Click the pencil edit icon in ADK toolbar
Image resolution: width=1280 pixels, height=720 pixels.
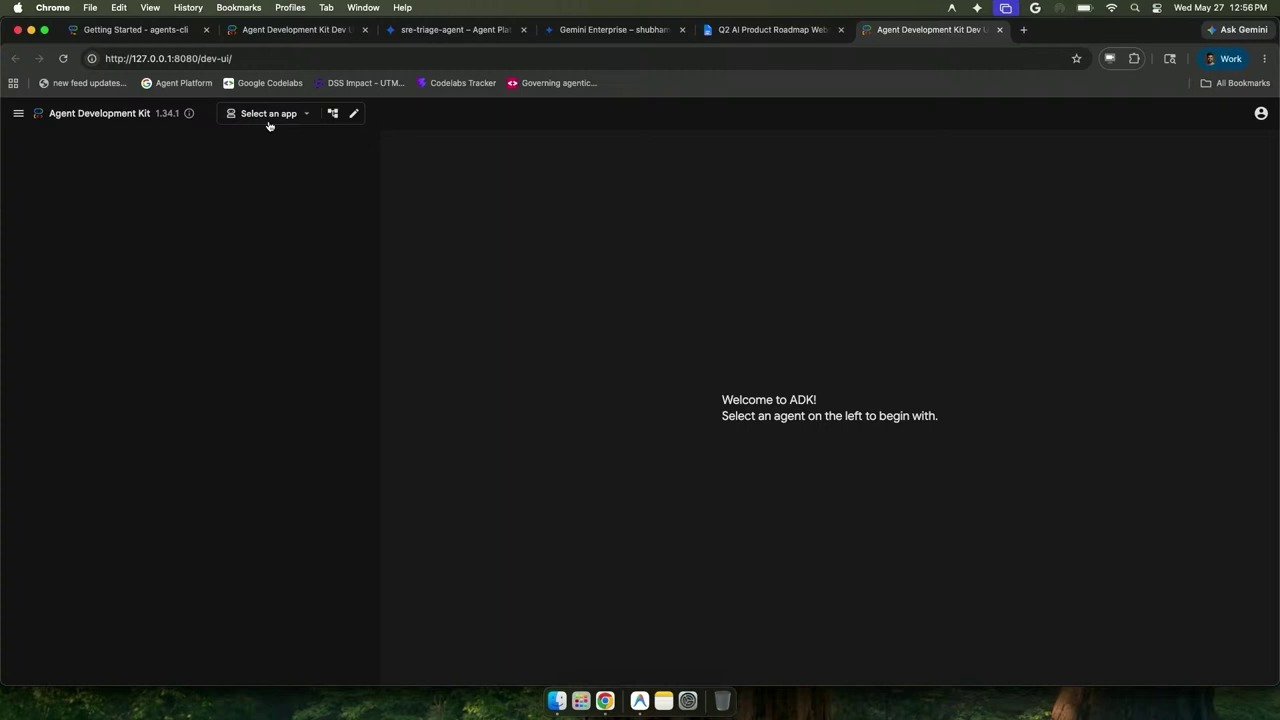click(354, 113)
